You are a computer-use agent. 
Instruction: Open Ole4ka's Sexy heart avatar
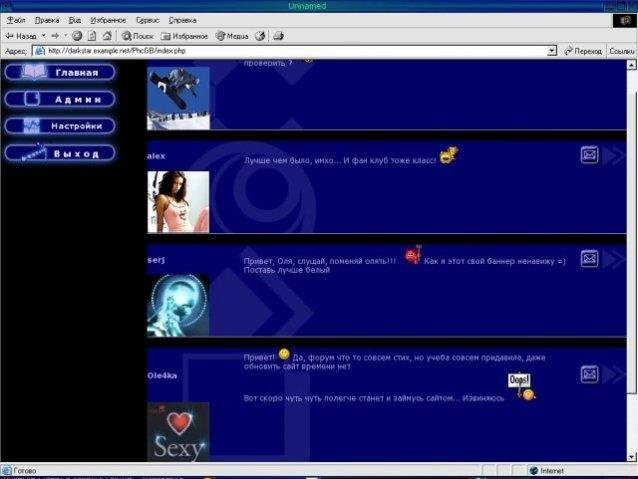178,432
